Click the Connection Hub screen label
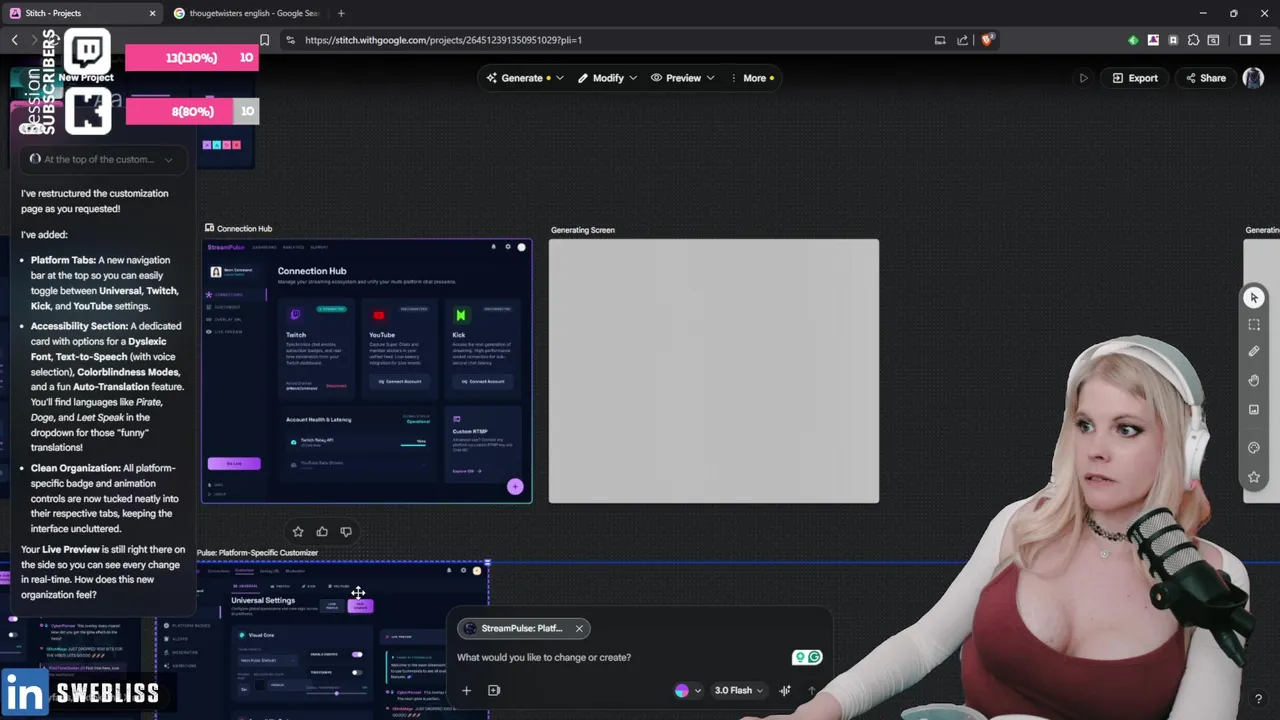This screenshot has height=720, width=1280. tap(244, 229)
